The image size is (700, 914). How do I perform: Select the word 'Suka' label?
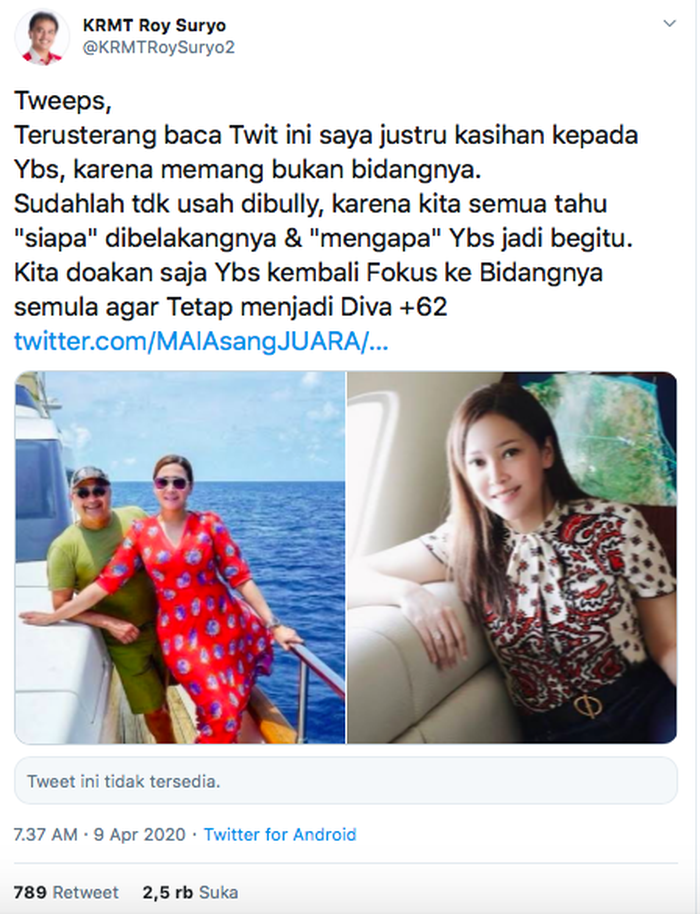(219, 892)
